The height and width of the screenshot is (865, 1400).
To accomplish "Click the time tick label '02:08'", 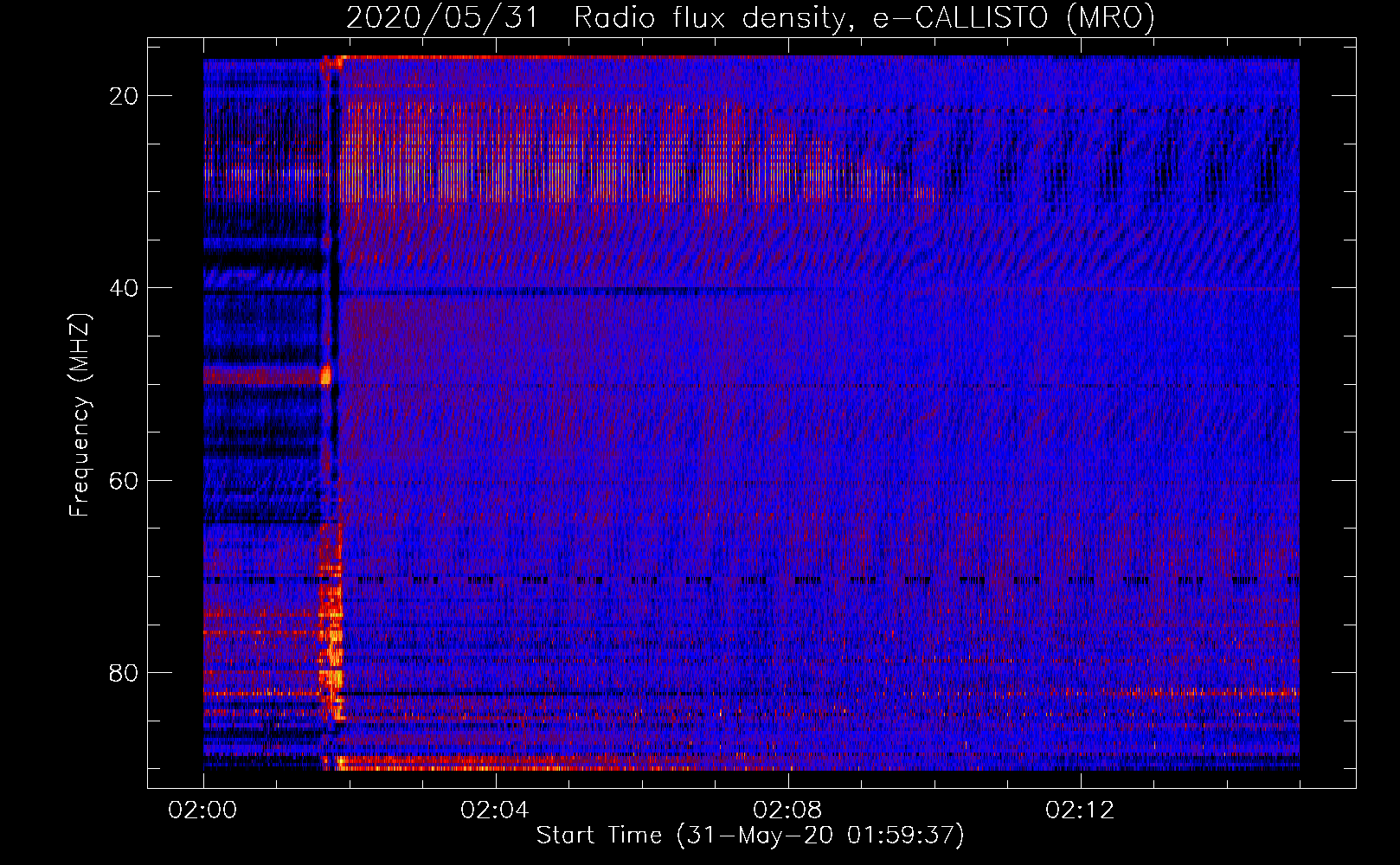I will pos(788,811).
